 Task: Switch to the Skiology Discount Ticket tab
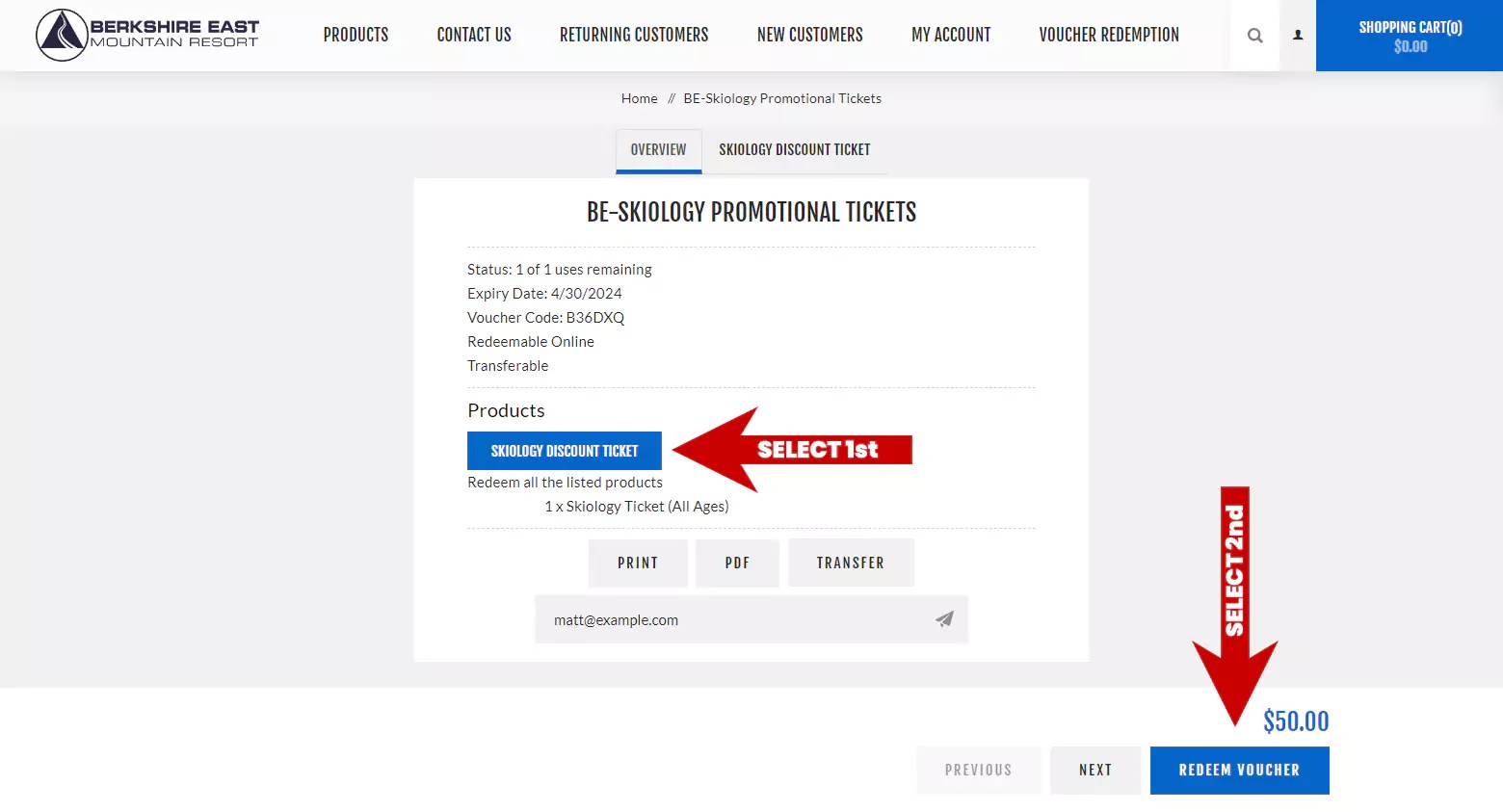pos(795,150)
